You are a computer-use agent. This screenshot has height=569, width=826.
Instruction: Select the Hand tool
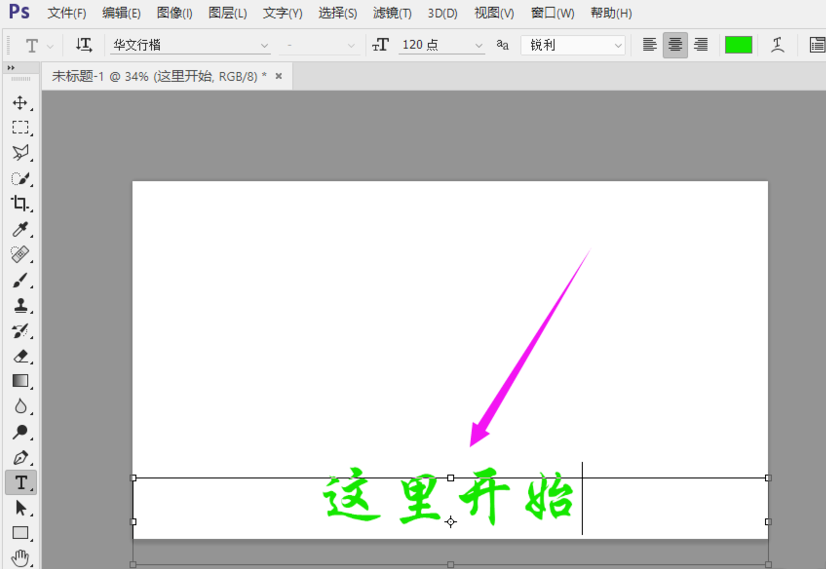click(20, 557)
